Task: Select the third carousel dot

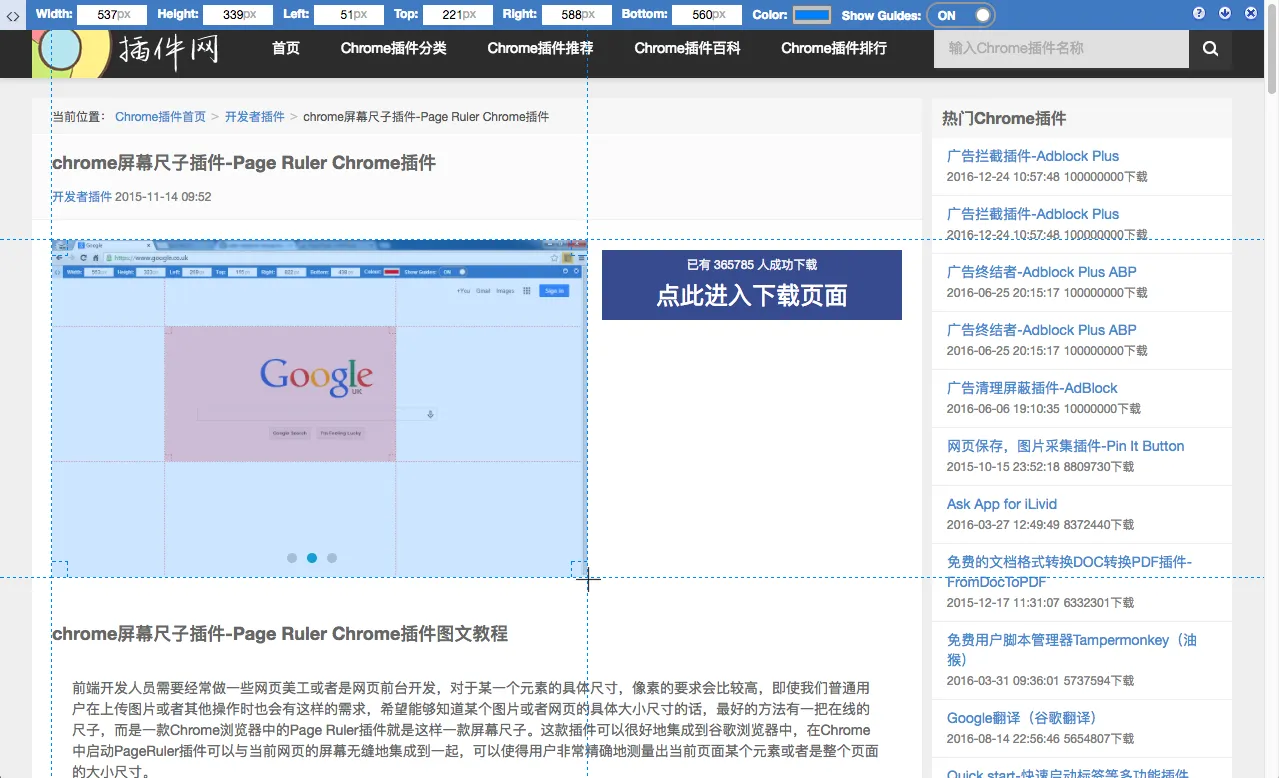Action: point(332,558)
